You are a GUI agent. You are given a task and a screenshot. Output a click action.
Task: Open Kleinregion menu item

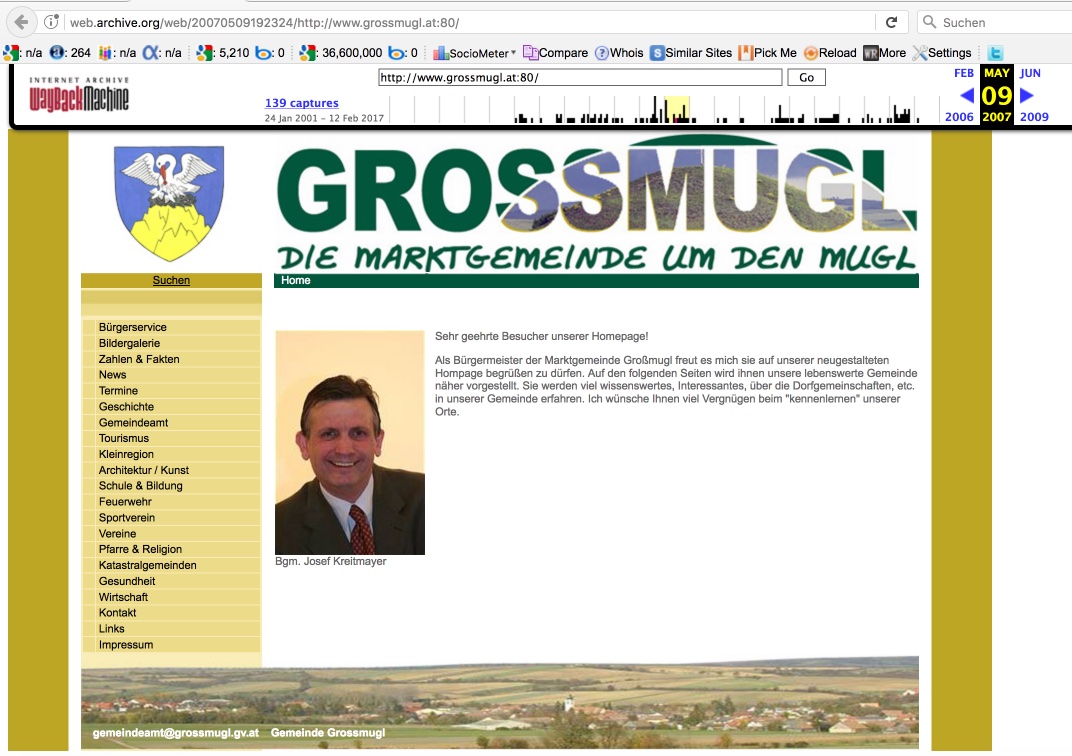(x=126, y=454)
